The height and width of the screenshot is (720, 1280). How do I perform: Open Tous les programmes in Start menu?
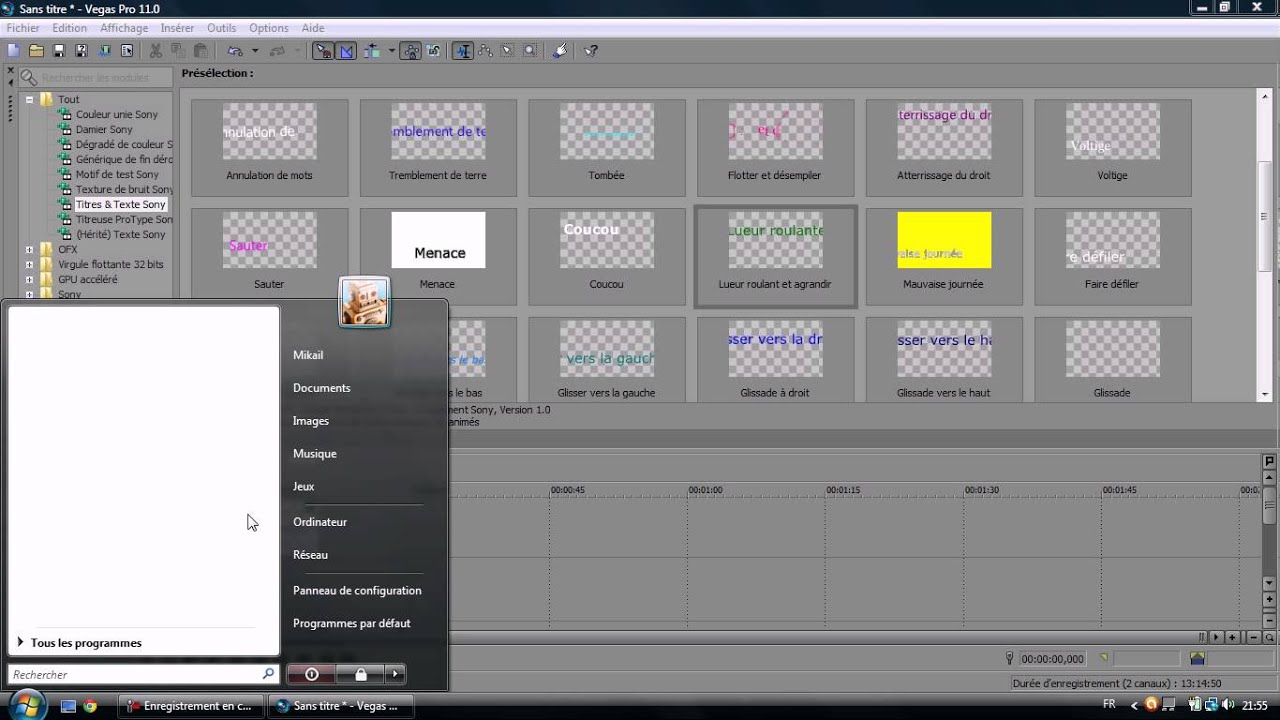pyautogui.click(x=86, y=643)
